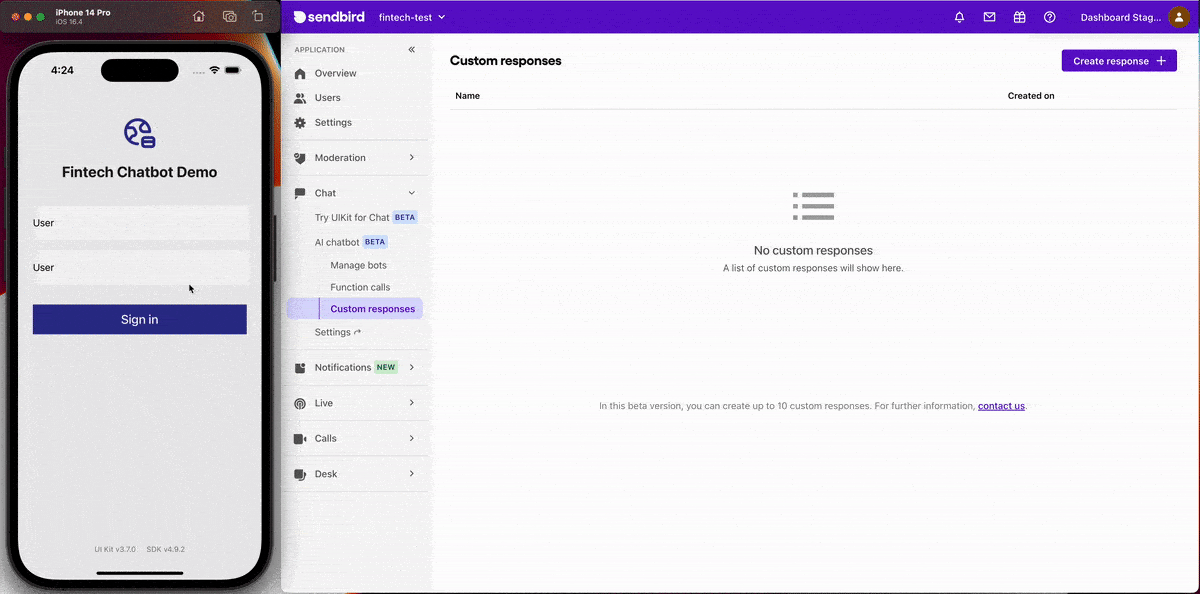
Task: Click the Users people icon
Action: click(300, 98)
